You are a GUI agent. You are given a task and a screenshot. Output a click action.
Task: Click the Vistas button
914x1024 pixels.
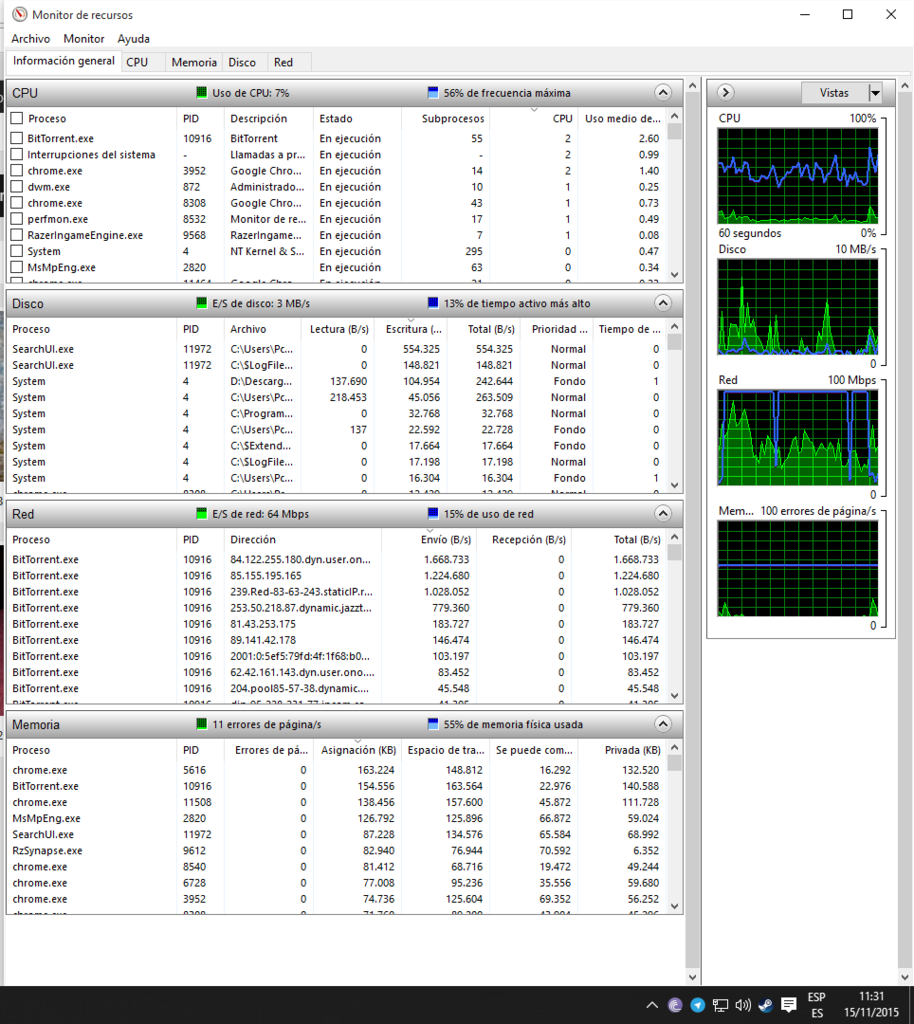click(834, 93)
